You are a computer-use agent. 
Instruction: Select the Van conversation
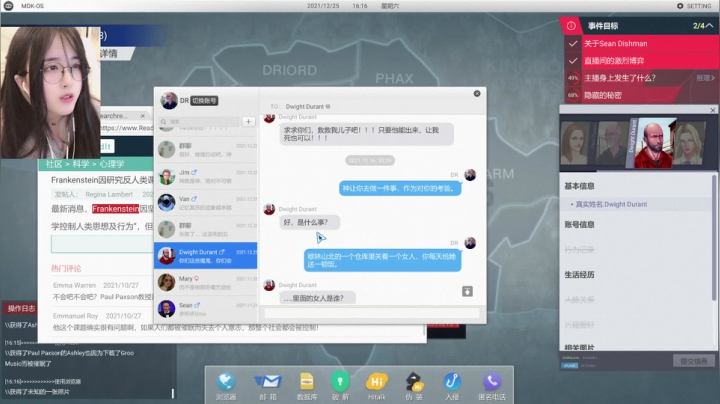pos(206,203)
